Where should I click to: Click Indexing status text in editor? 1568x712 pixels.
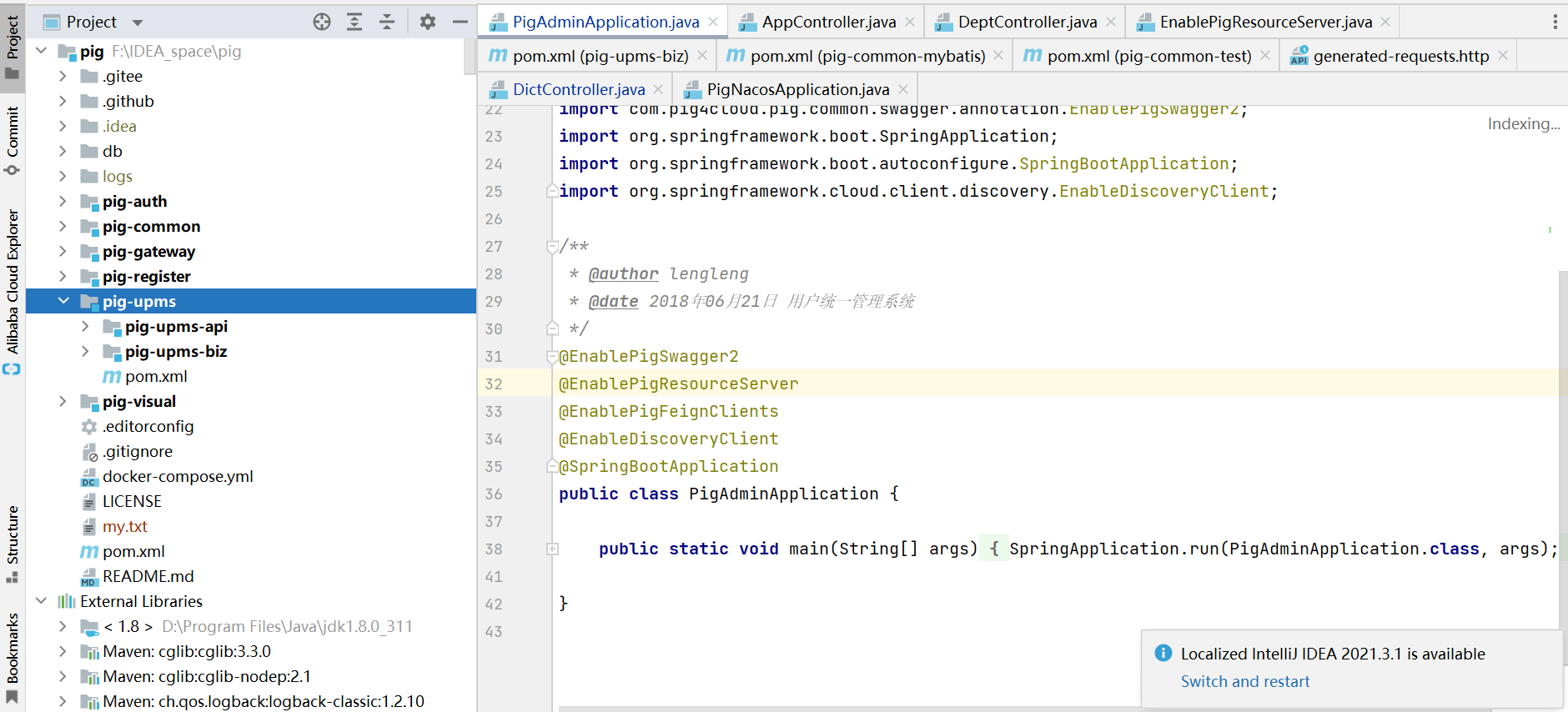(1523, 123)
